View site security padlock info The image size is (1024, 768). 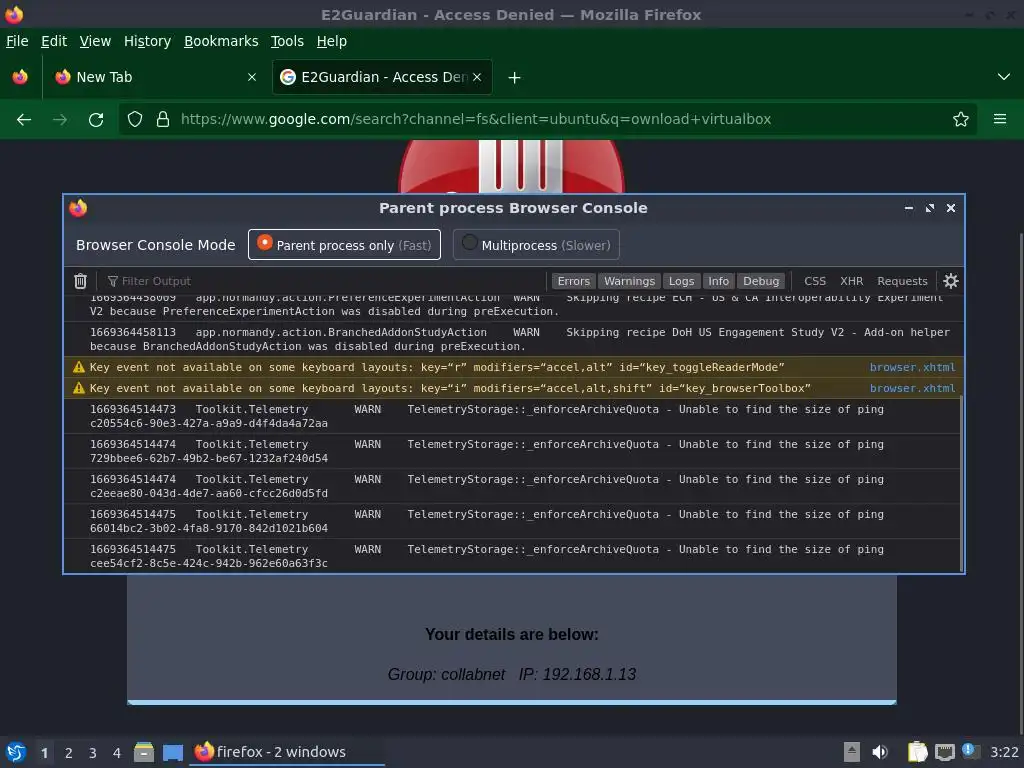(163, 119)
